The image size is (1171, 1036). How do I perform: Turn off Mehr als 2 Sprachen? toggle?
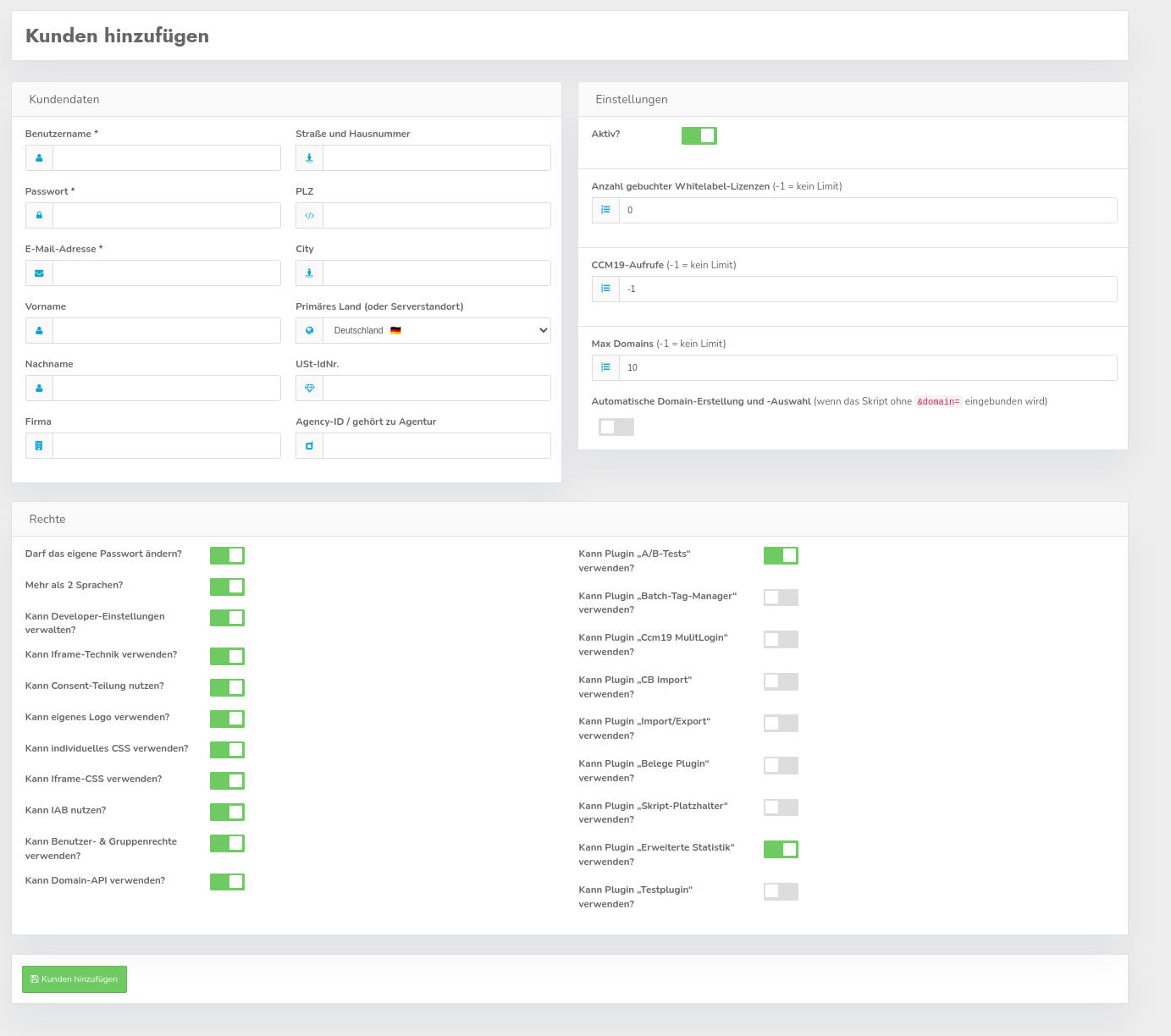(227, 587)
